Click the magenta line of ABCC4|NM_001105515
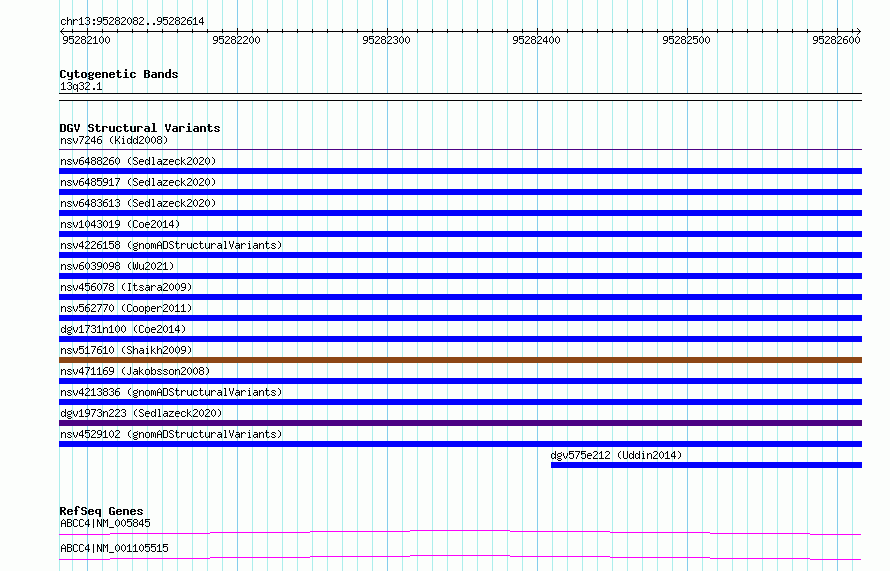This screenshot has height=571, width=890. pos(460,557)
